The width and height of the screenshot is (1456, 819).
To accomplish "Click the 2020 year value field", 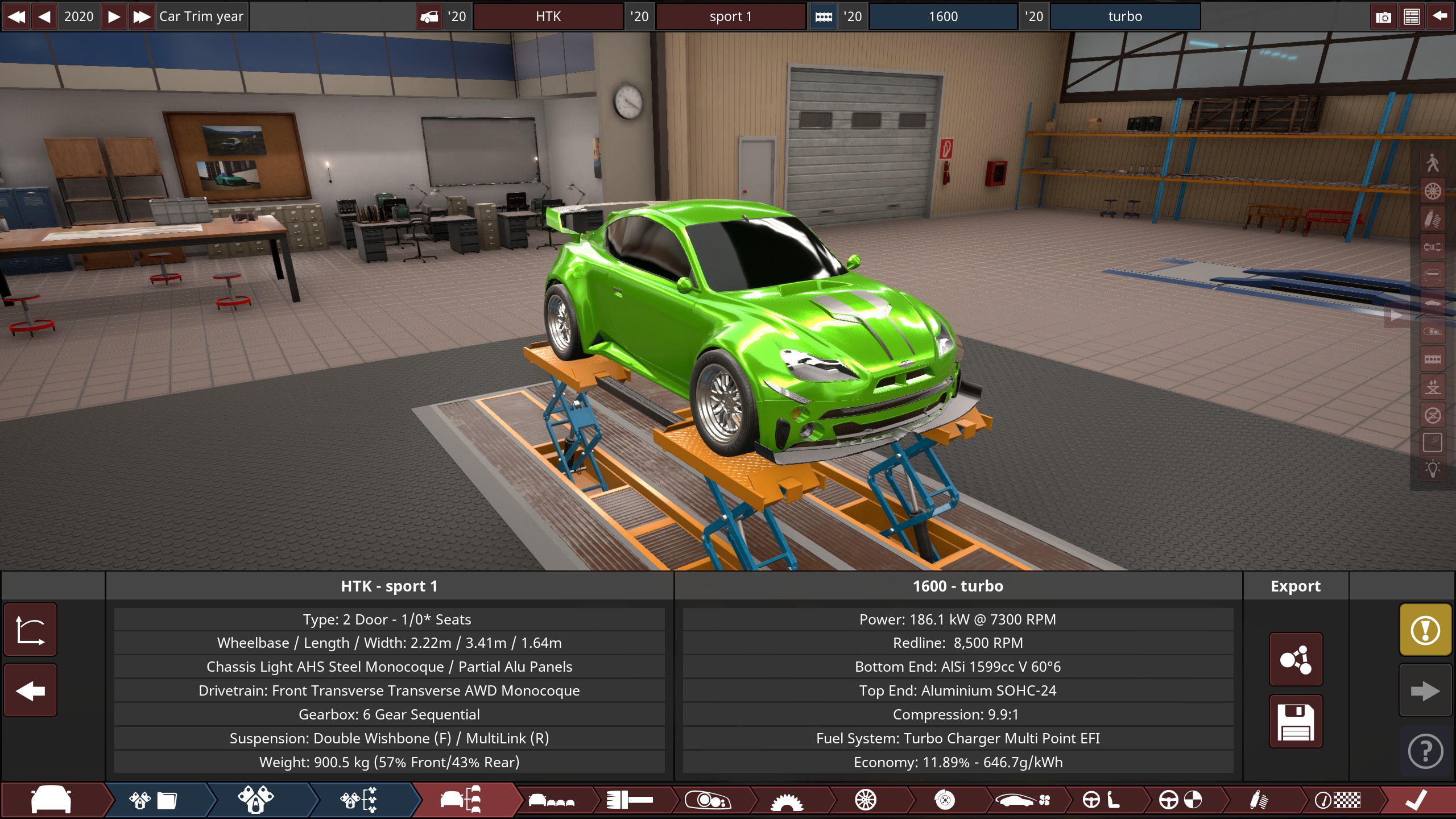I will coord(78,16).
